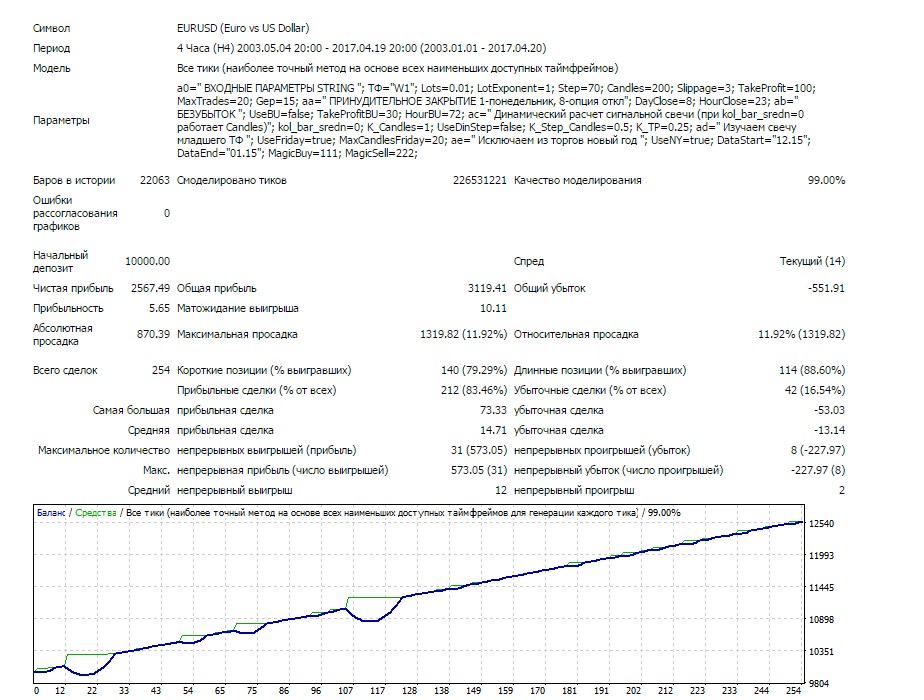
Task: Click the chart x-axis label '54'
Action: click(x=188, y=691)
